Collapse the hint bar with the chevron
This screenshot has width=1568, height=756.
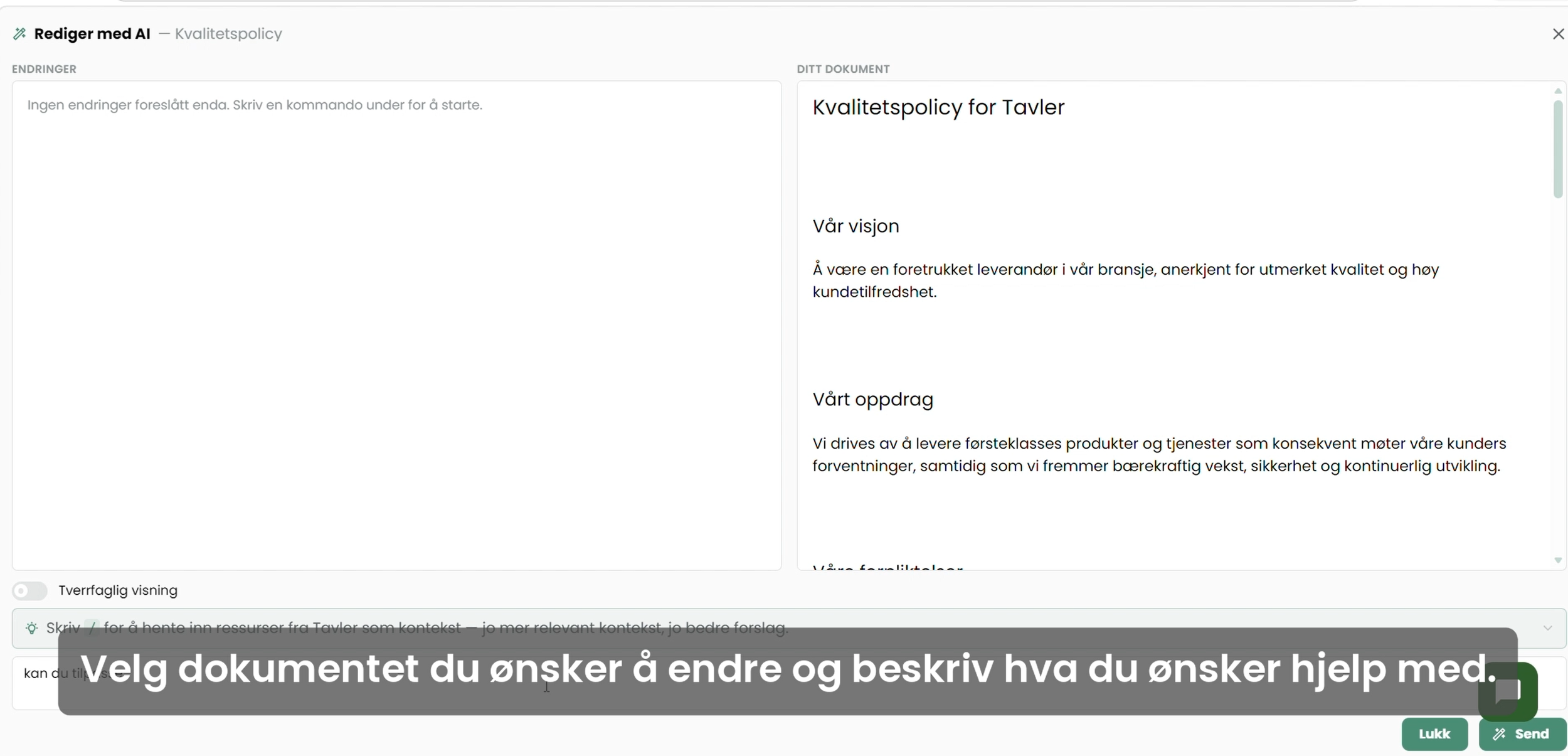1547,628
